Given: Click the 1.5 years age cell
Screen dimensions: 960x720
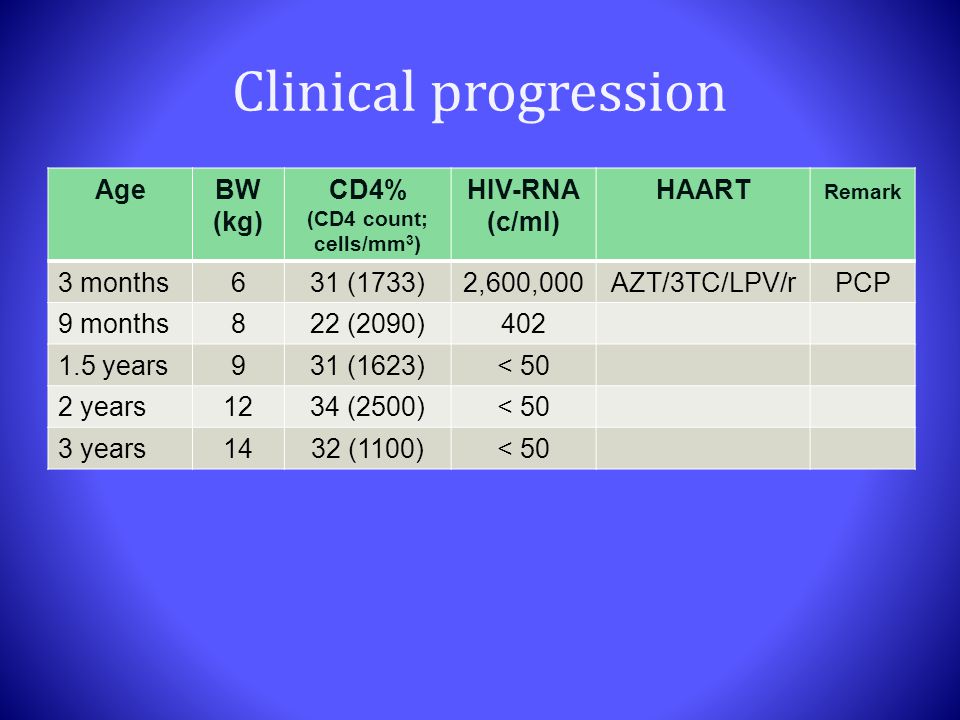Looking at the screenshot, I should pos(120,365).
